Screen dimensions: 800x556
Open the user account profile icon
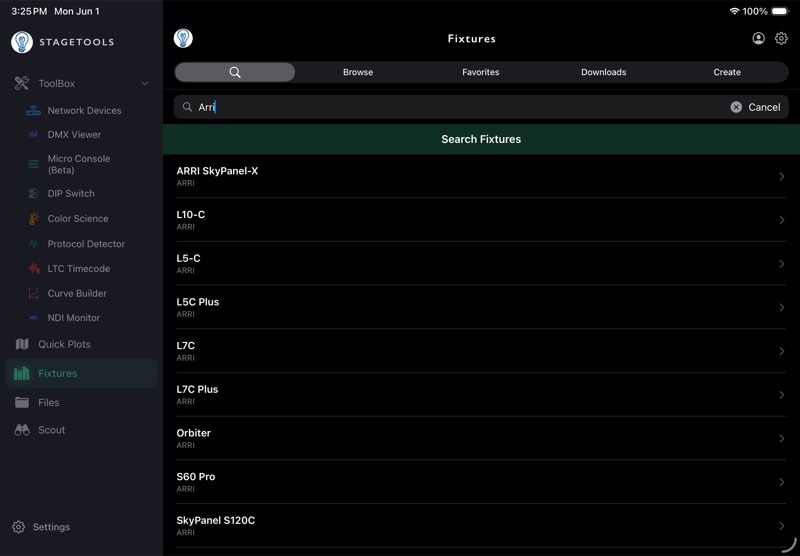(x=759, y=38)
